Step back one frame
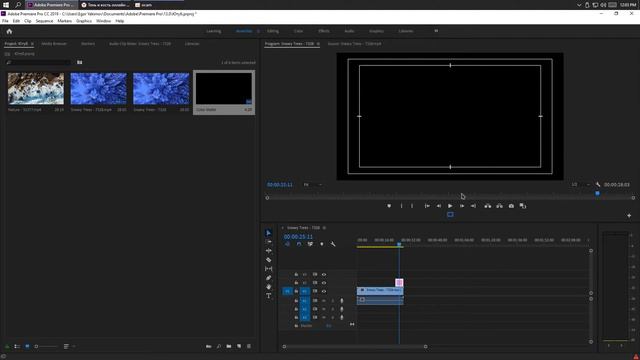 click(x=439, y=206)
